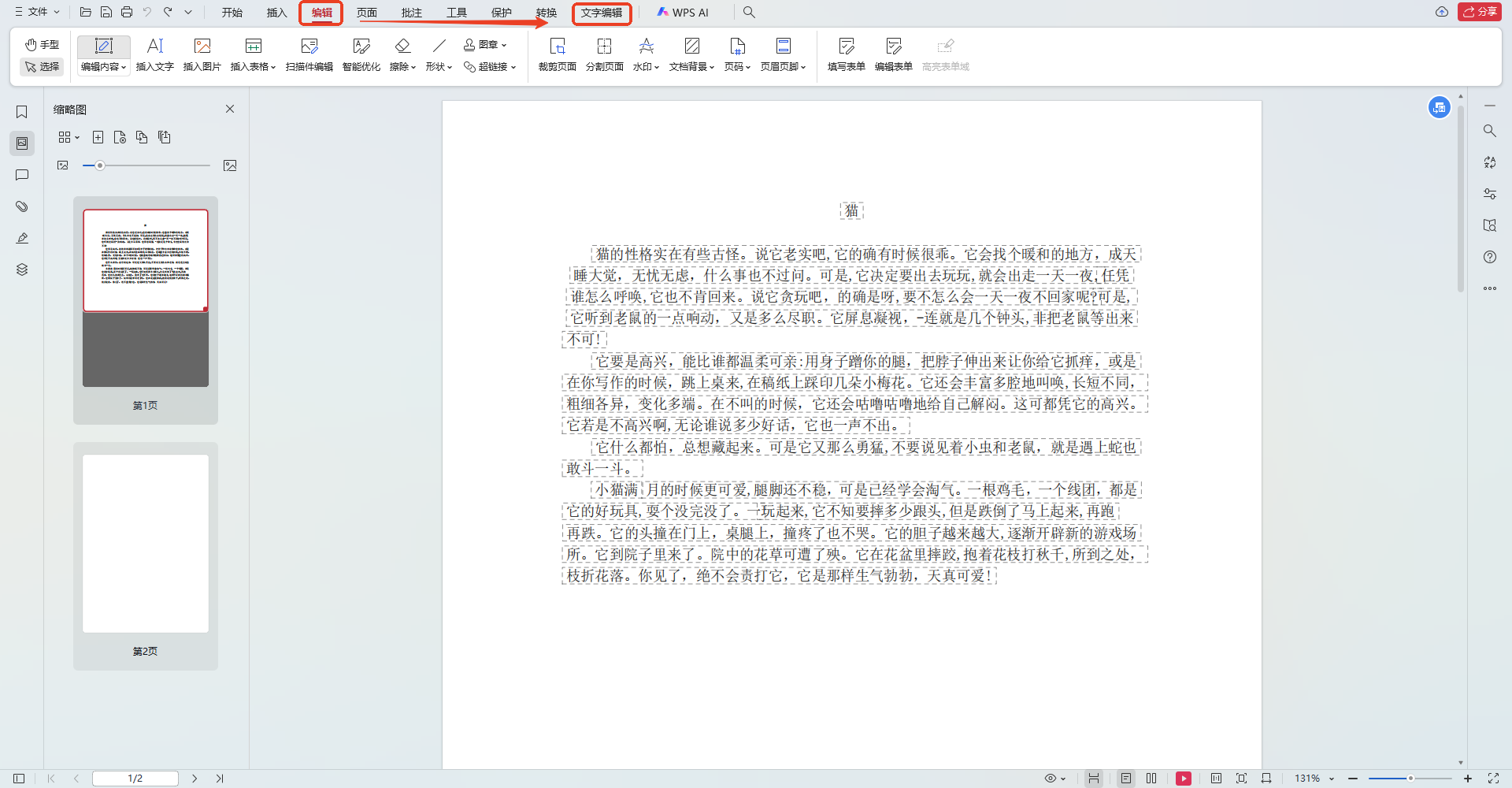The height and width of the screenshot is (788, 1512).
Task: Jump to last page arrow
Action: point(220,779)
